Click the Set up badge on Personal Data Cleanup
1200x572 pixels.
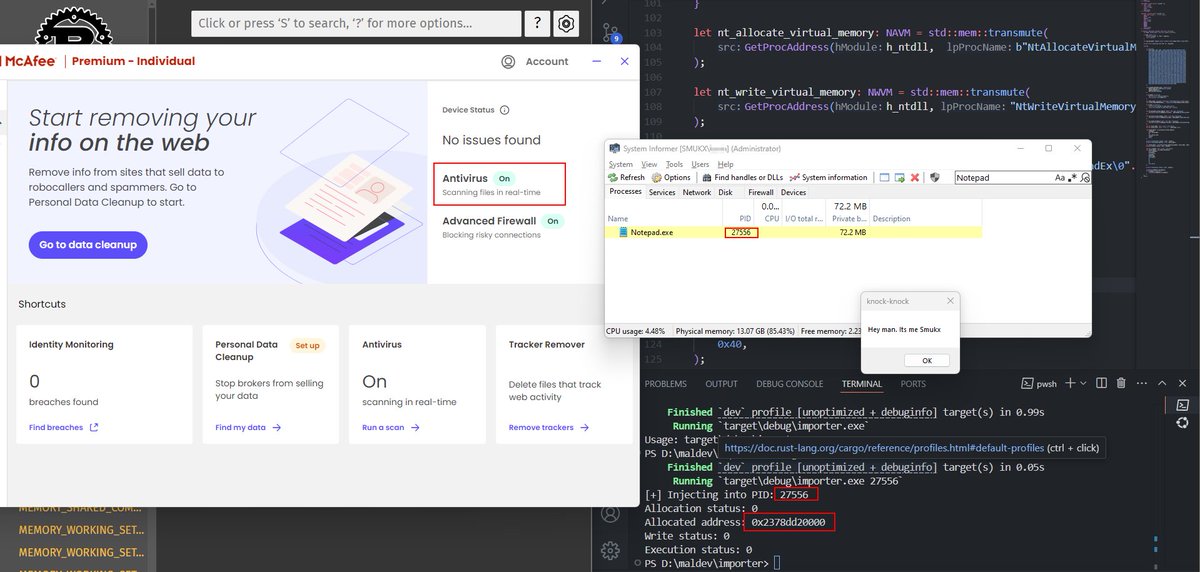[x=307, y=345]
